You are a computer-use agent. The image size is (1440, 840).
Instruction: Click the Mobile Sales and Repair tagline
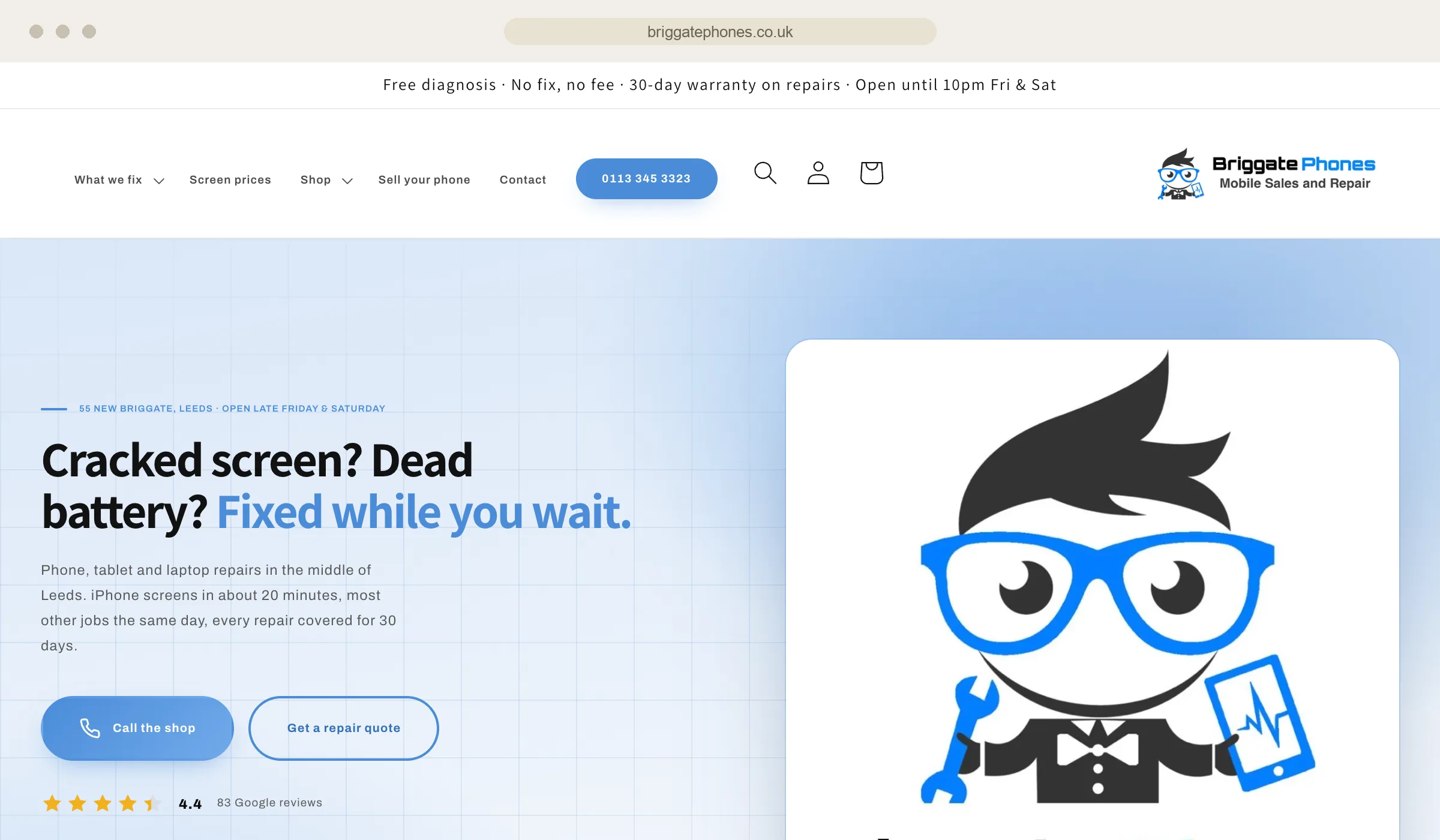[x=1295, y=184]
